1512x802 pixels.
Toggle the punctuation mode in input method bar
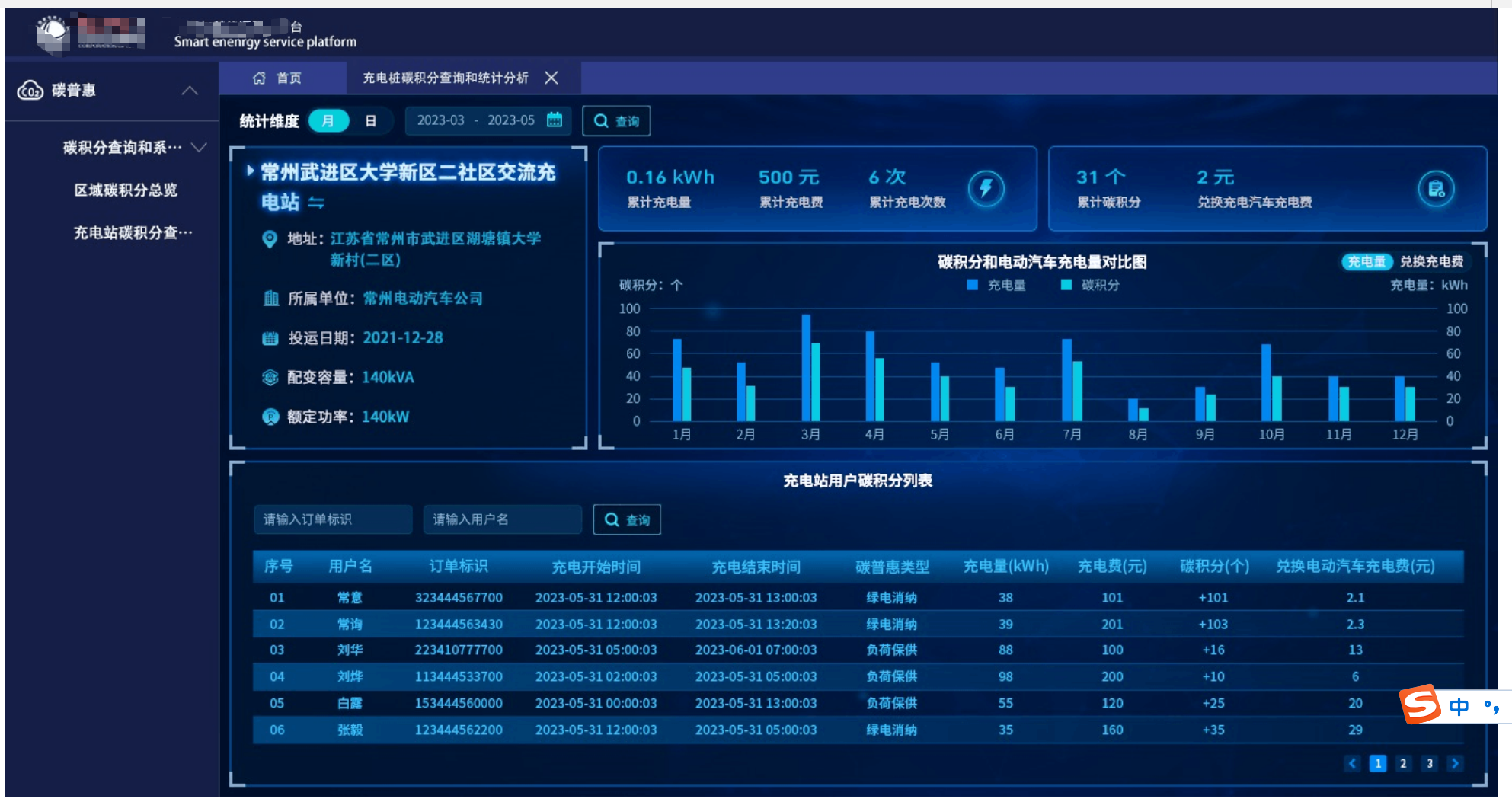point(1492,707)
